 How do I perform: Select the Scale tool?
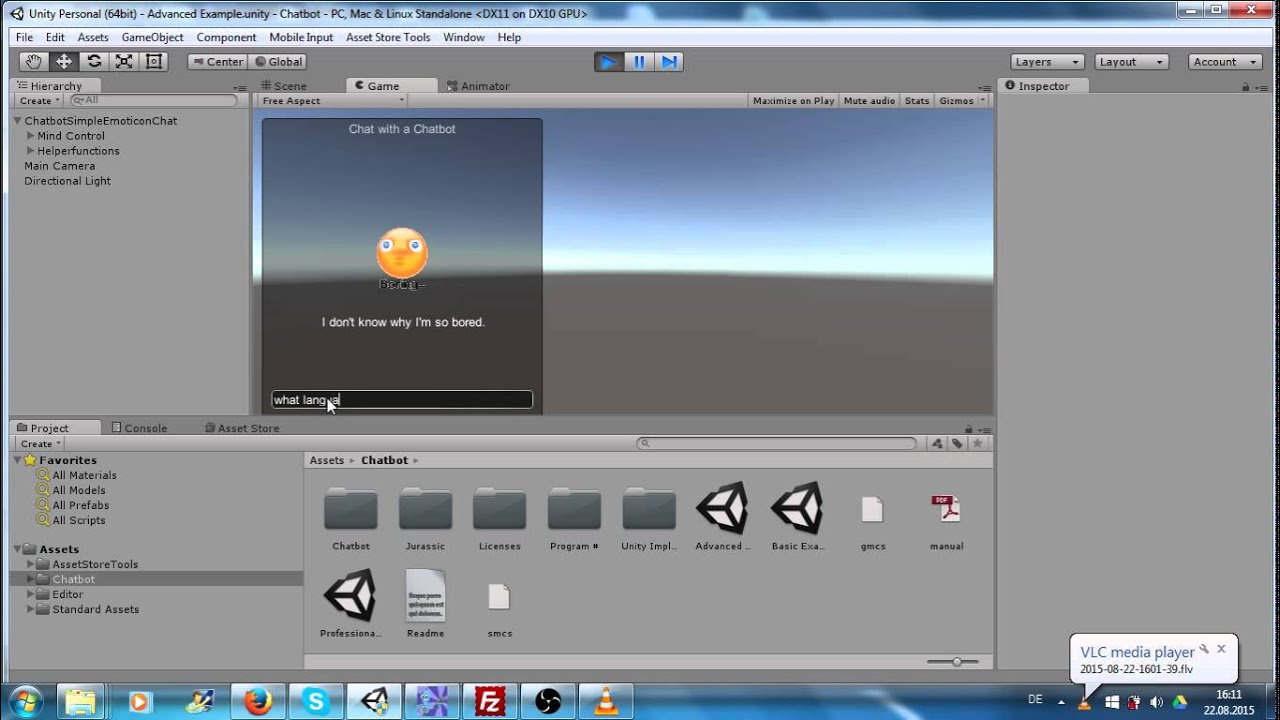124,62
